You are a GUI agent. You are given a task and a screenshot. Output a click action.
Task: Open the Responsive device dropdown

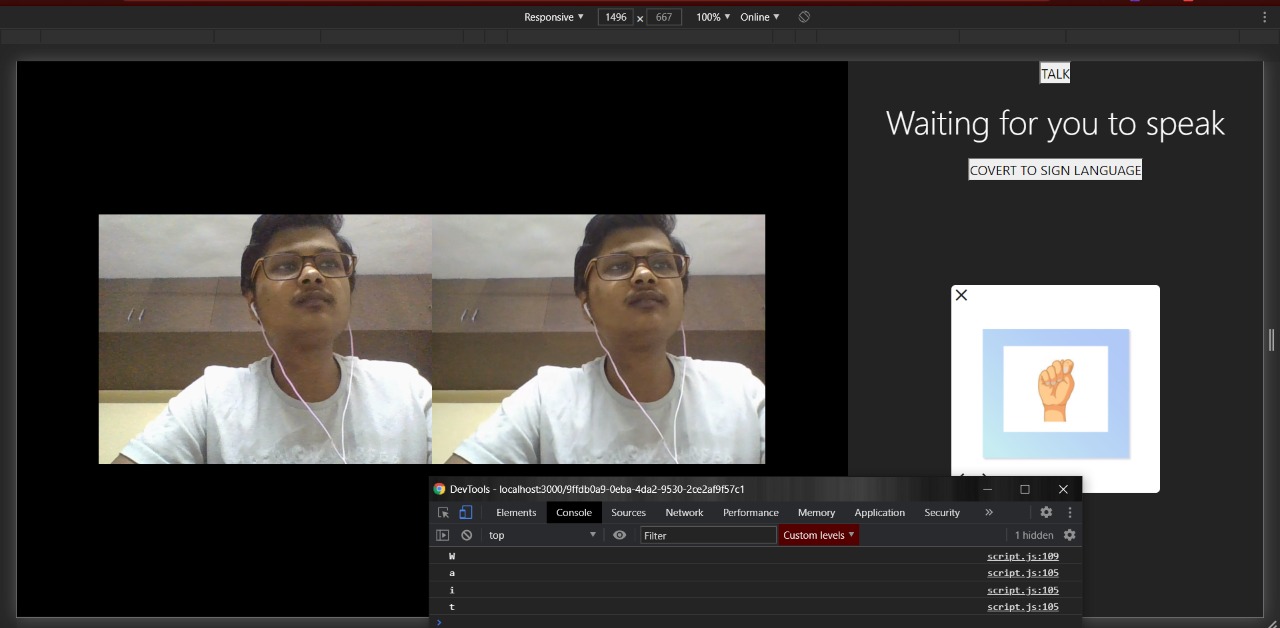point(554,17)
